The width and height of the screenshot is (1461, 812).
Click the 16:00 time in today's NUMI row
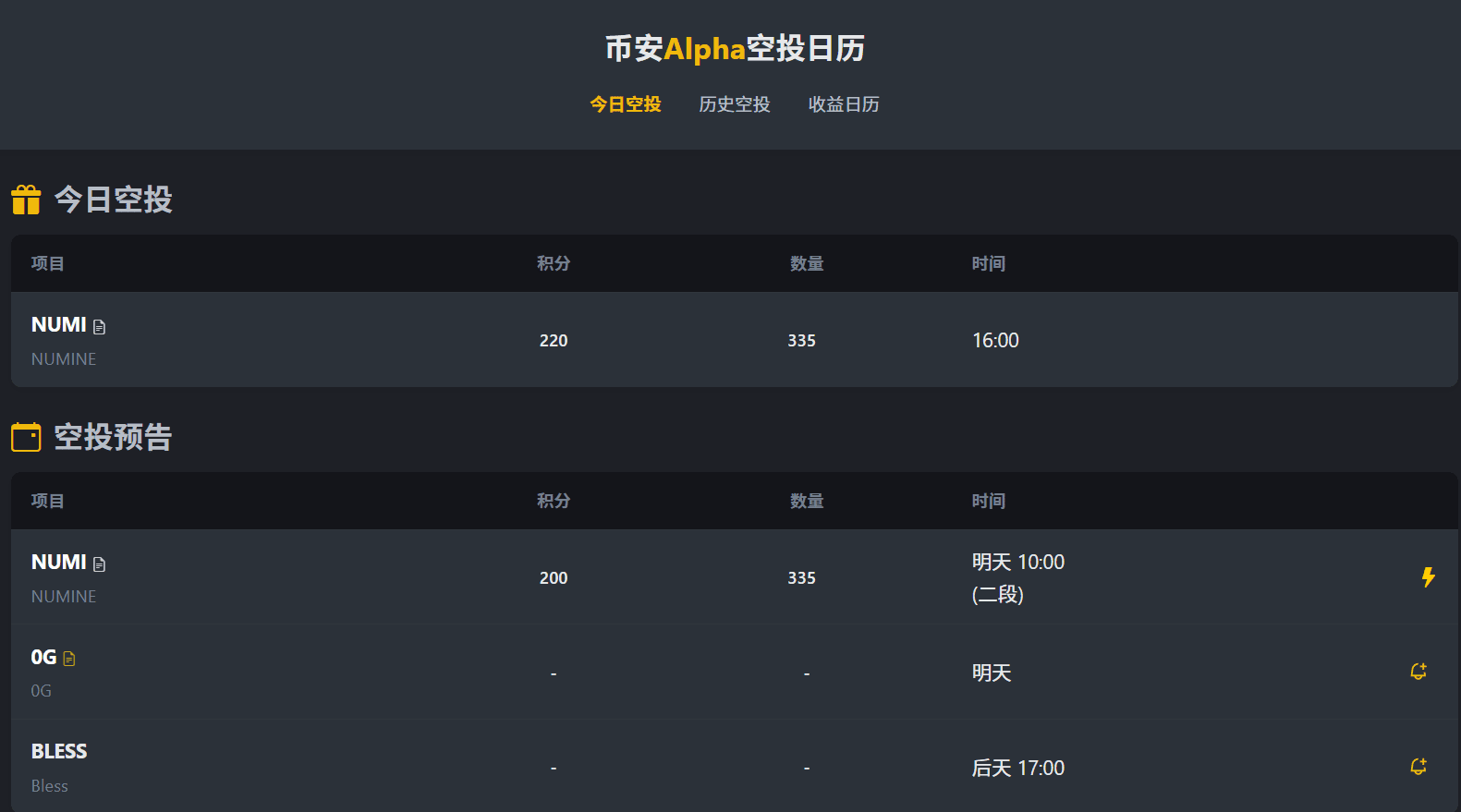click(x=995, y=340)
